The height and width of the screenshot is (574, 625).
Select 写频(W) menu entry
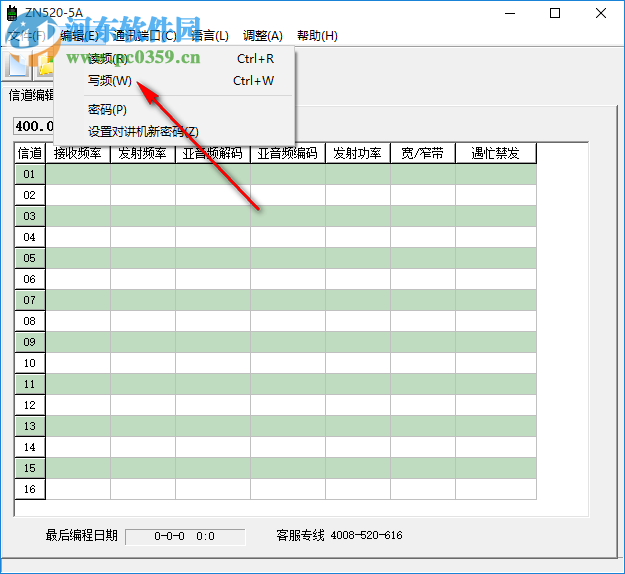pos(174,81)
